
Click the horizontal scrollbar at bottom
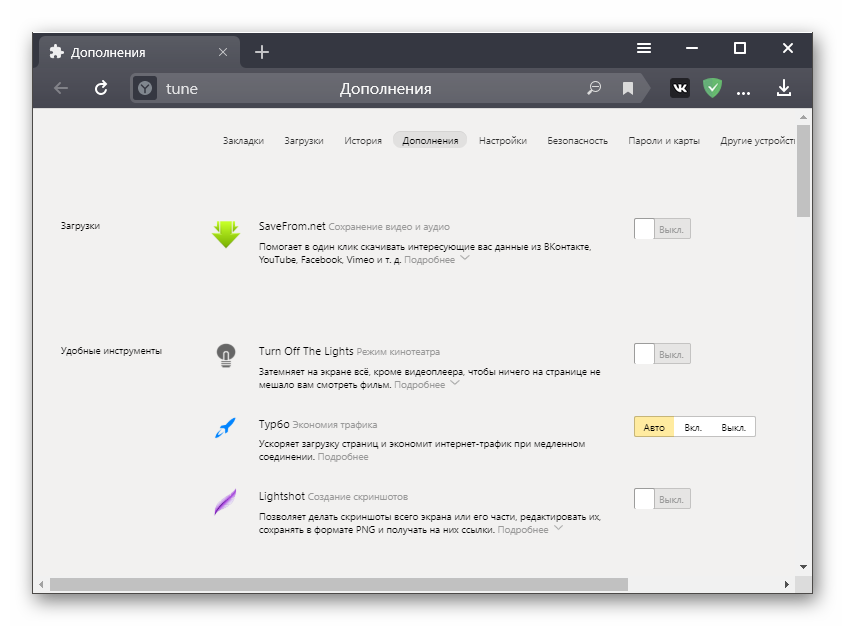point(338,584)
